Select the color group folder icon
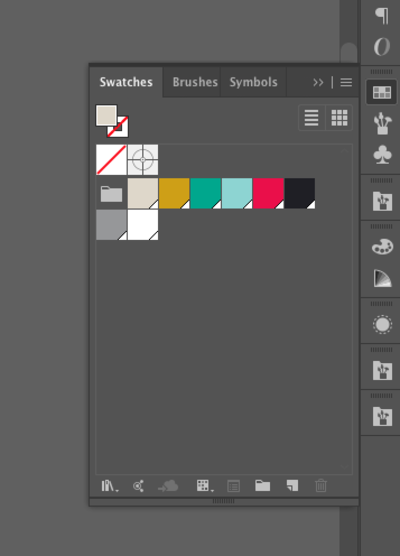The height and width of the screenshot is (556, 400). pos(111,194)
